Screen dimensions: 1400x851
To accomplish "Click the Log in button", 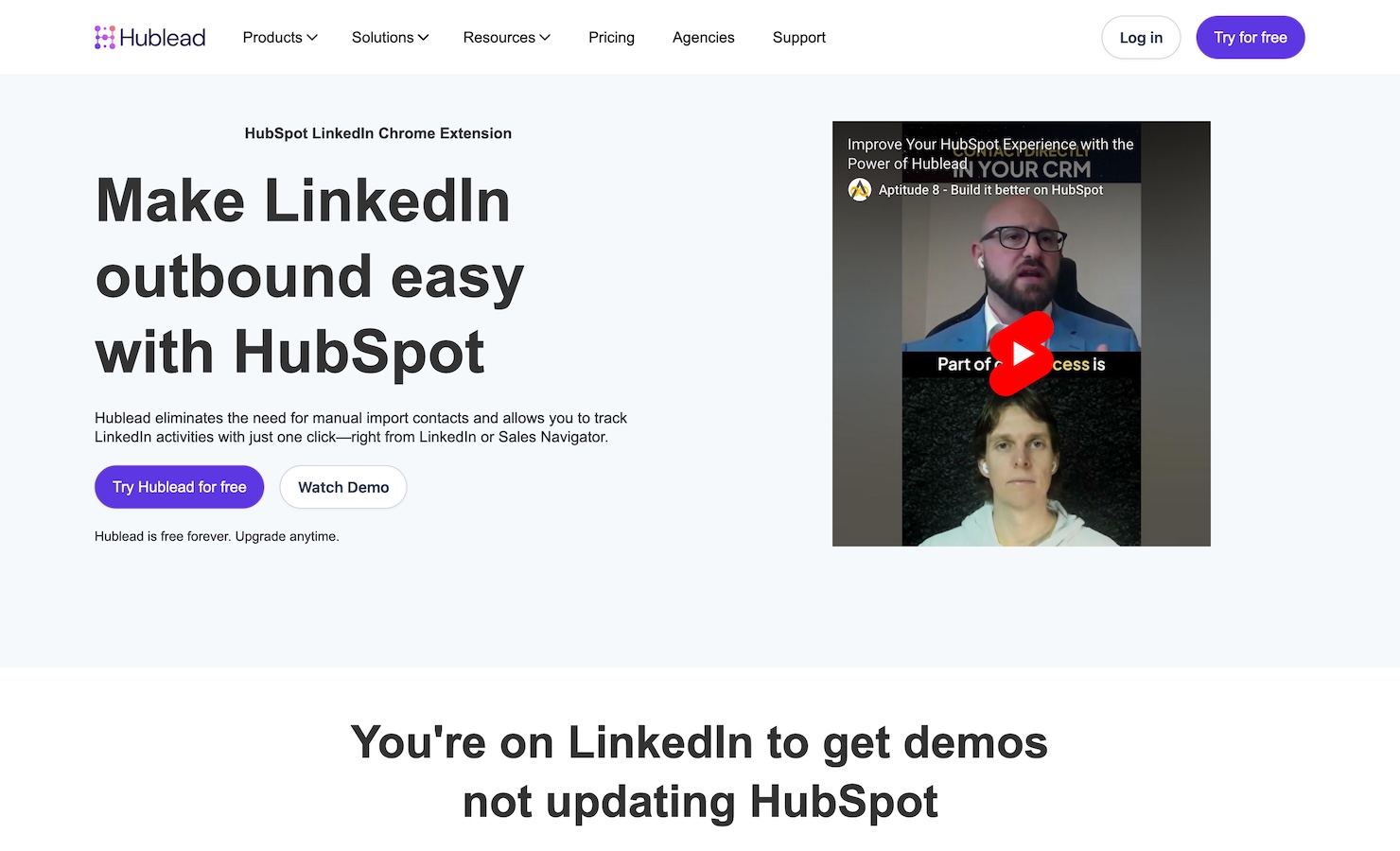I will pyautogui.click(x=1141, y=38).
